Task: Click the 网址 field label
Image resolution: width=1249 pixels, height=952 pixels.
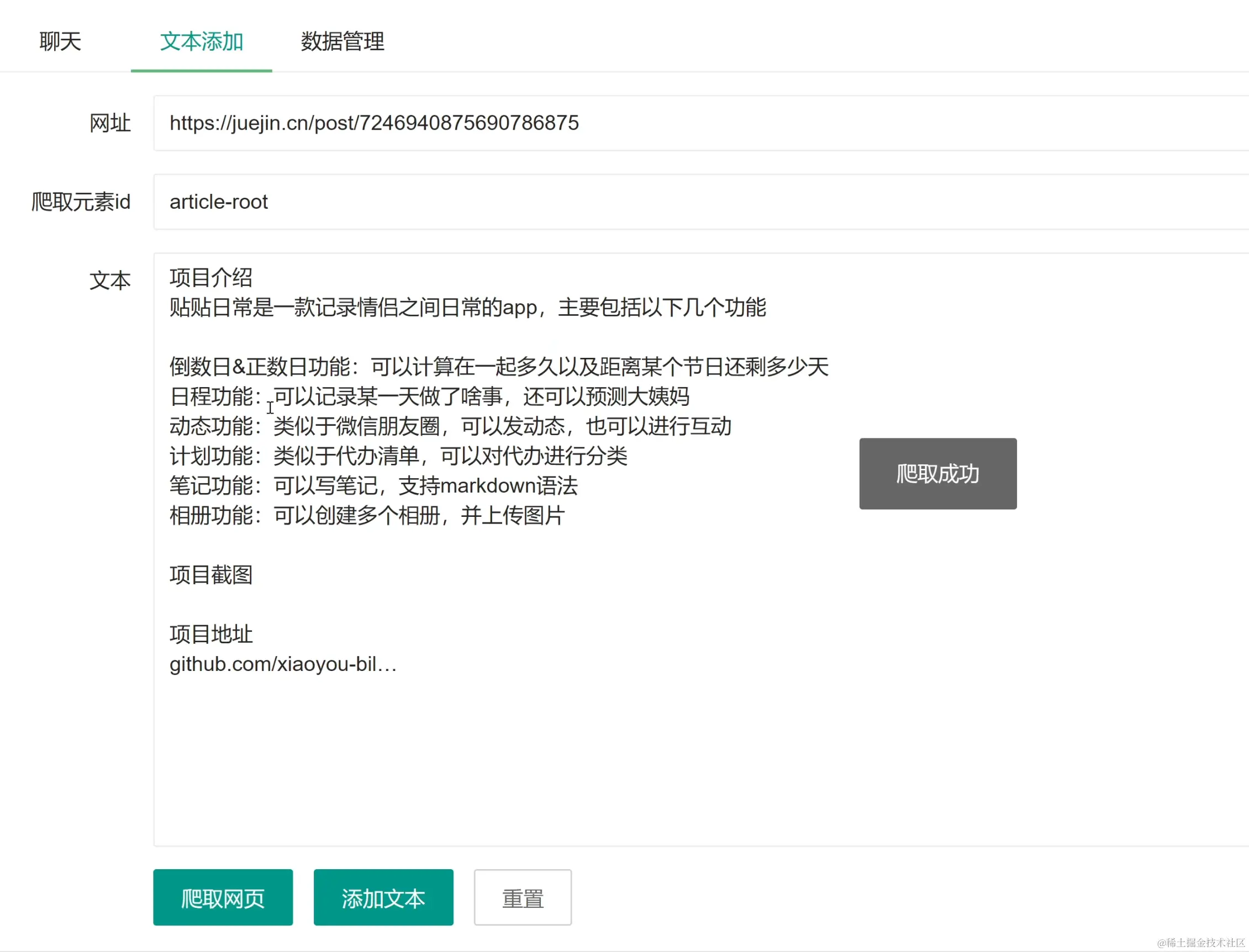Action: (110, 123)
